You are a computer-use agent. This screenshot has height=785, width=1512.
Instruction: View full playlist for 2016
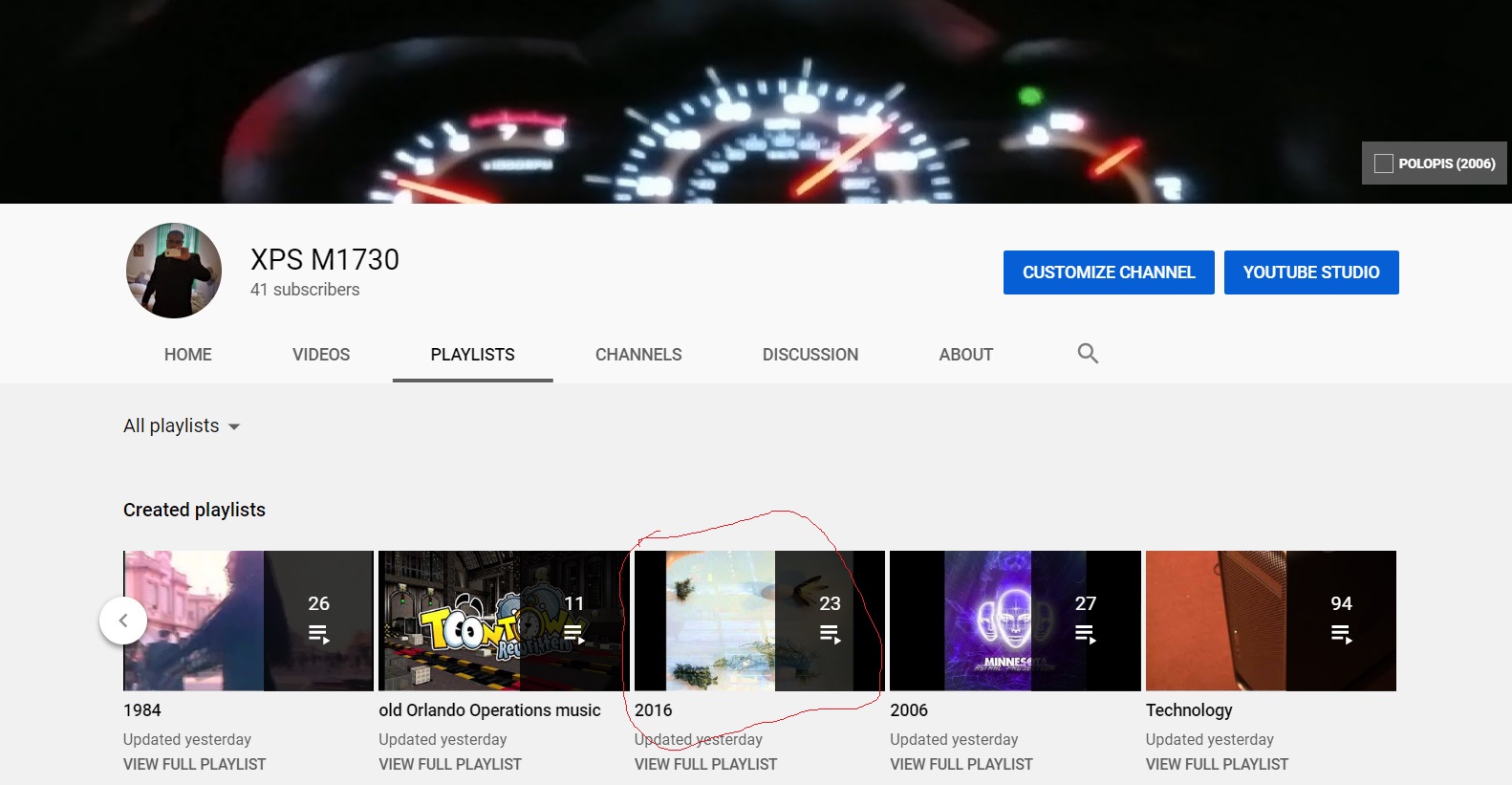coord(706,765)
